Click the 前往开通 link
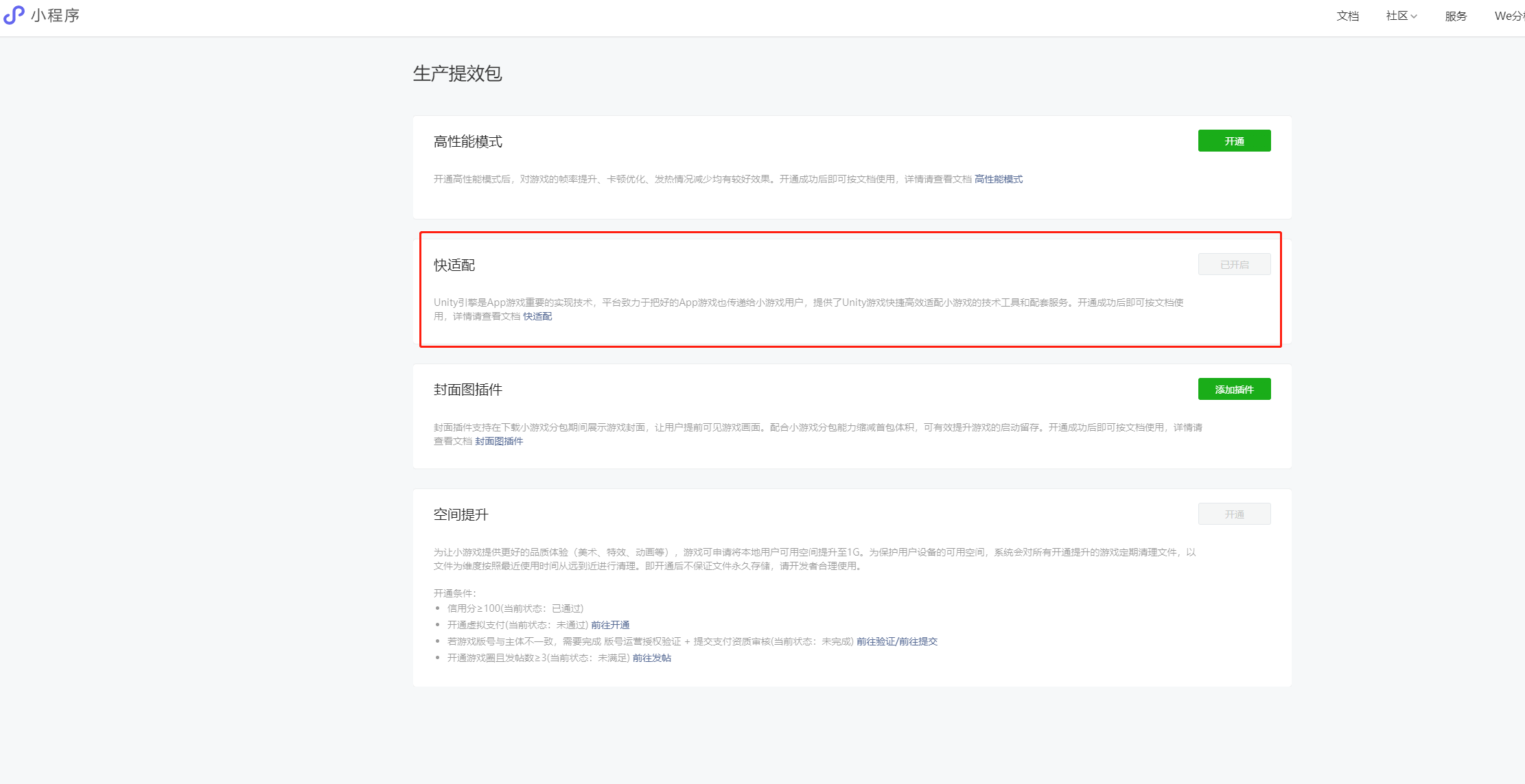Image resolution: width=1525 pixels, height=784 pixels. click(610, 625)
